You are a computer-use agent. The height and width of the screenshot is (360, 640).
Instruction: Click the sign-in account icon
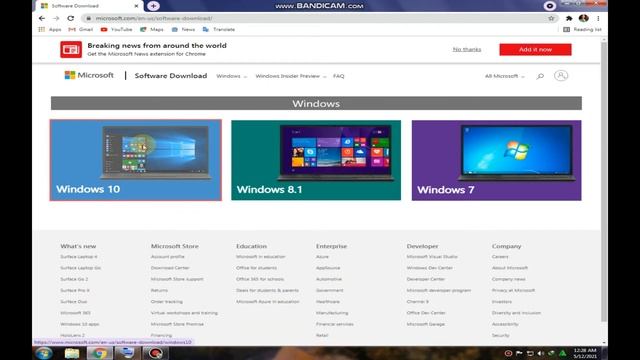tap(561, 76)
